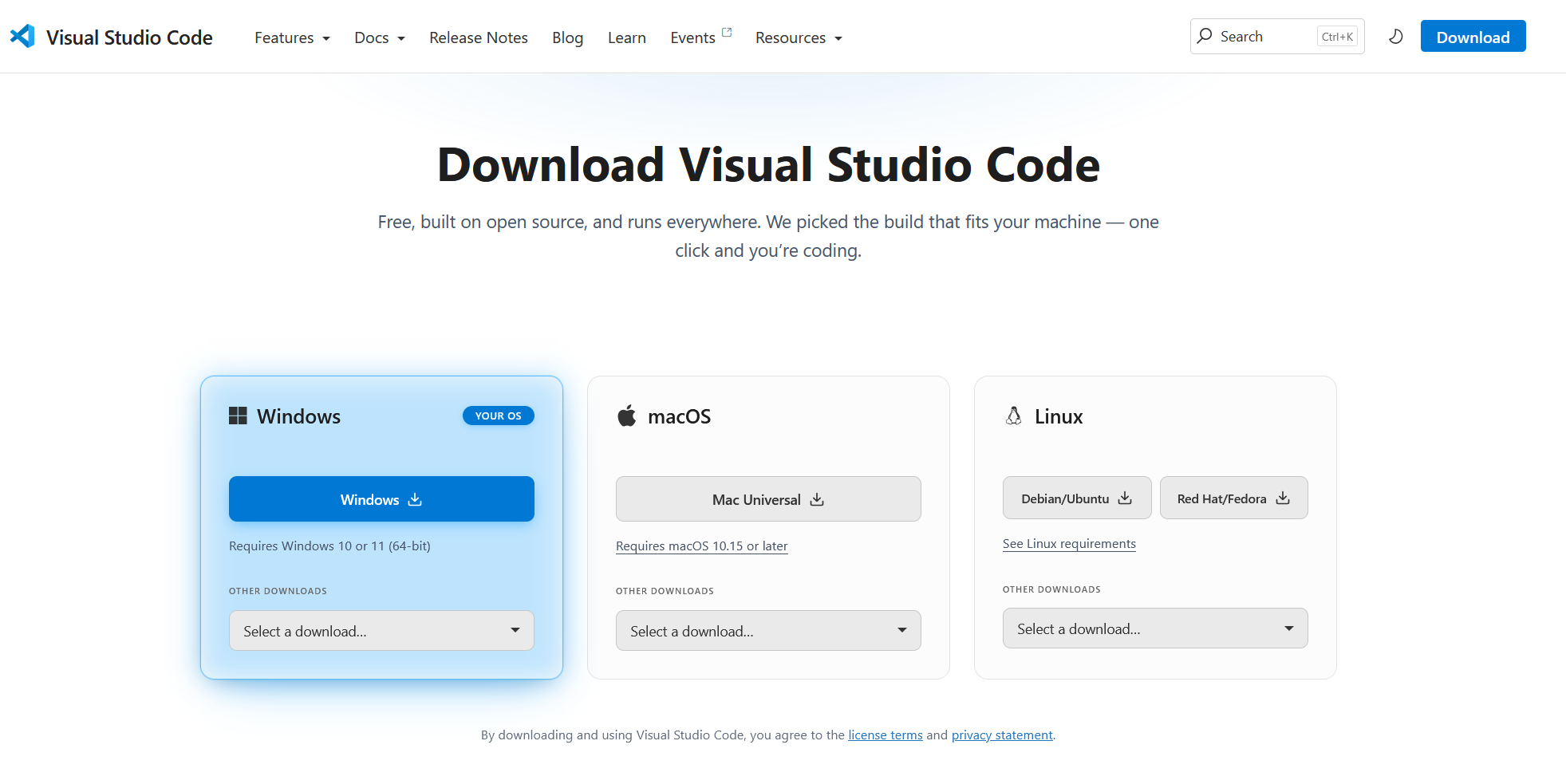Open the privacy statement link

(1002, 735)
